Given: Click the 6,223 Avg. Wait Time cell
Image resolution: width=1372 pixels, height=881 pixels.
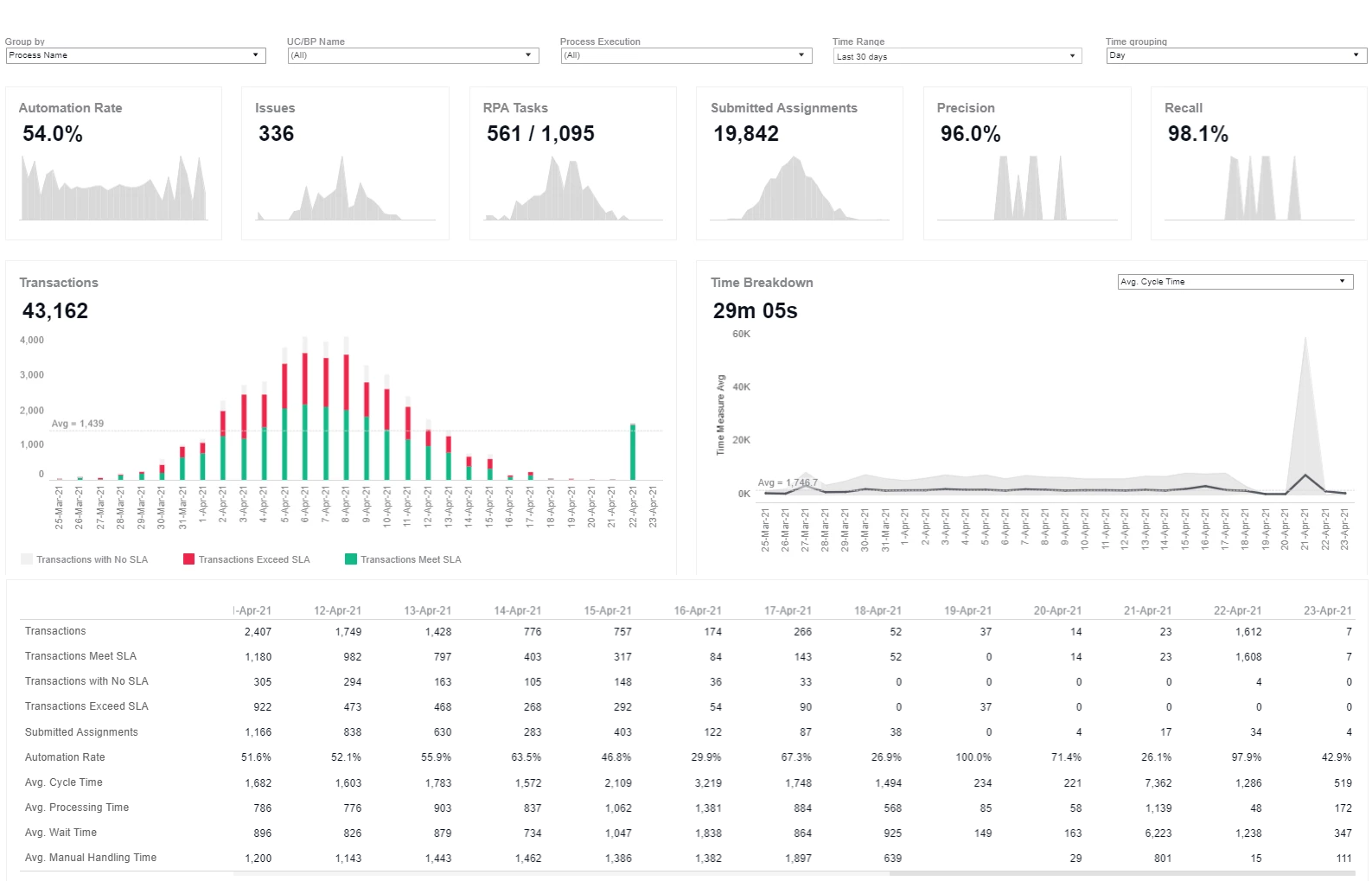Looking at the screenshot, I should coord(1158,833).
